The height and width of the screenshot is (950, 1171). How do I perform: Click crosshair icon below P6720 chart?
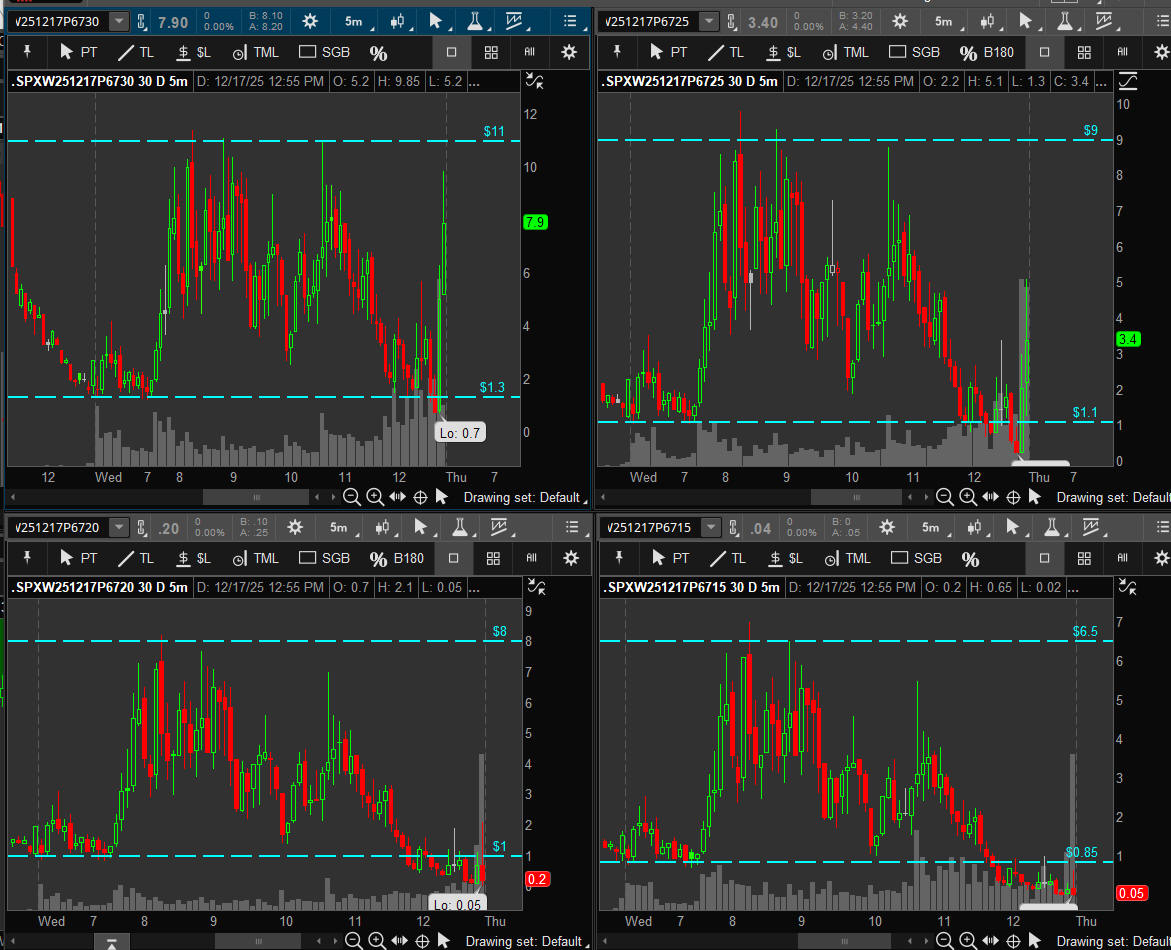[421, 941]
